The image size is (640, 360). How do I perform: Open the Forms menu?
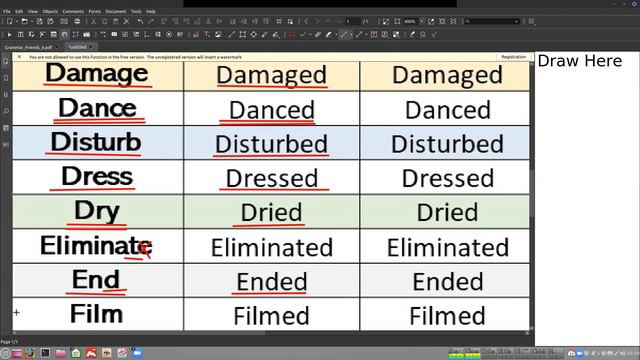[x=95, y=11]
